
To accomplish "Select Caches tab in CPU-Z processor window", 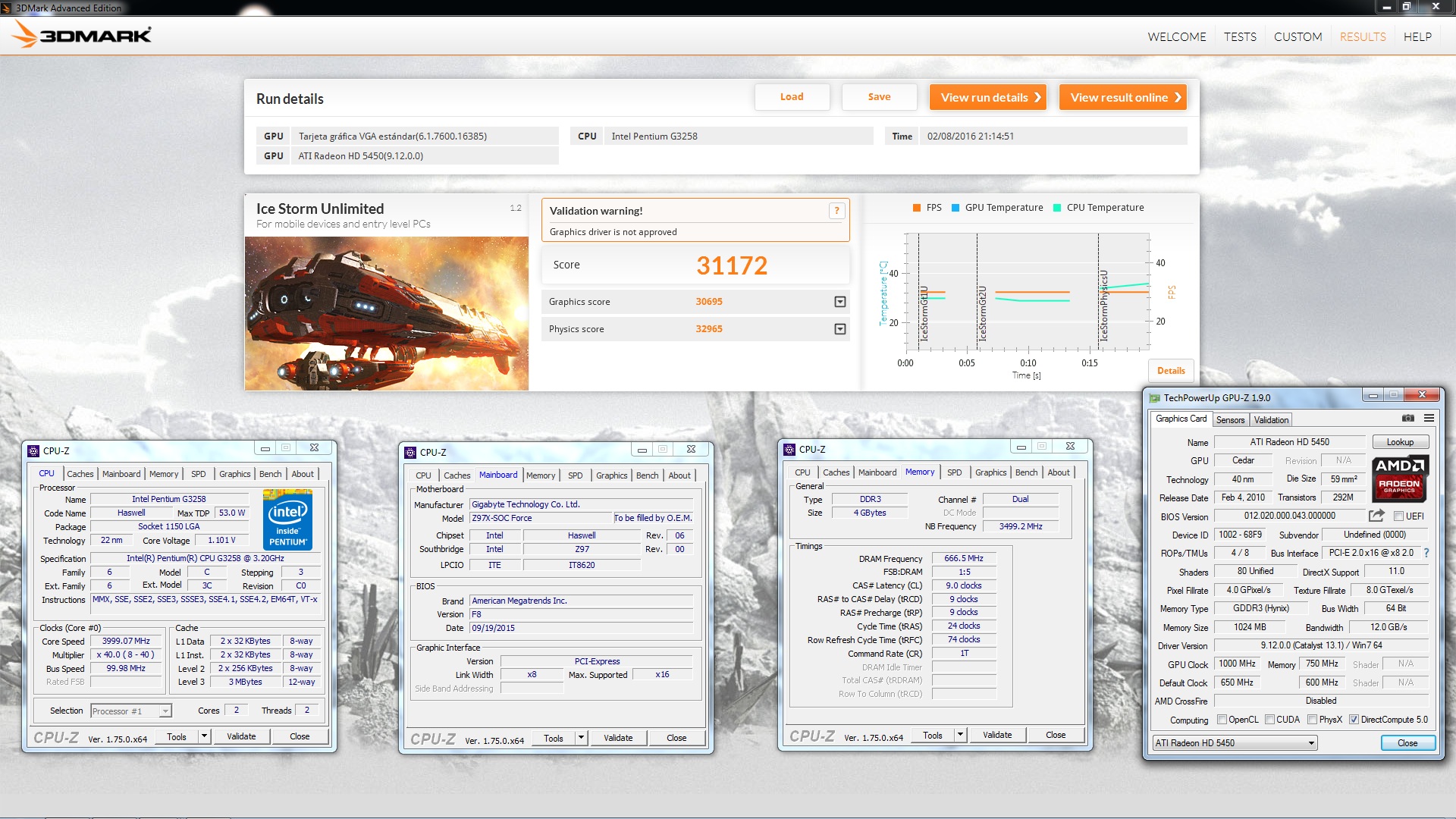I will (x=80, y=474).
